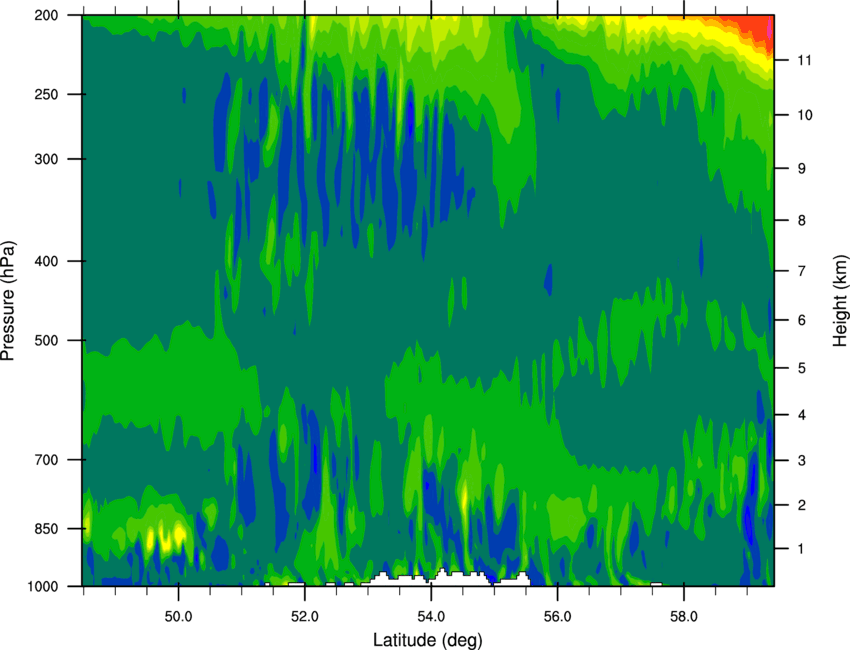Click the 11 km height label
850x650 pixels.
(x=804, y=60)
